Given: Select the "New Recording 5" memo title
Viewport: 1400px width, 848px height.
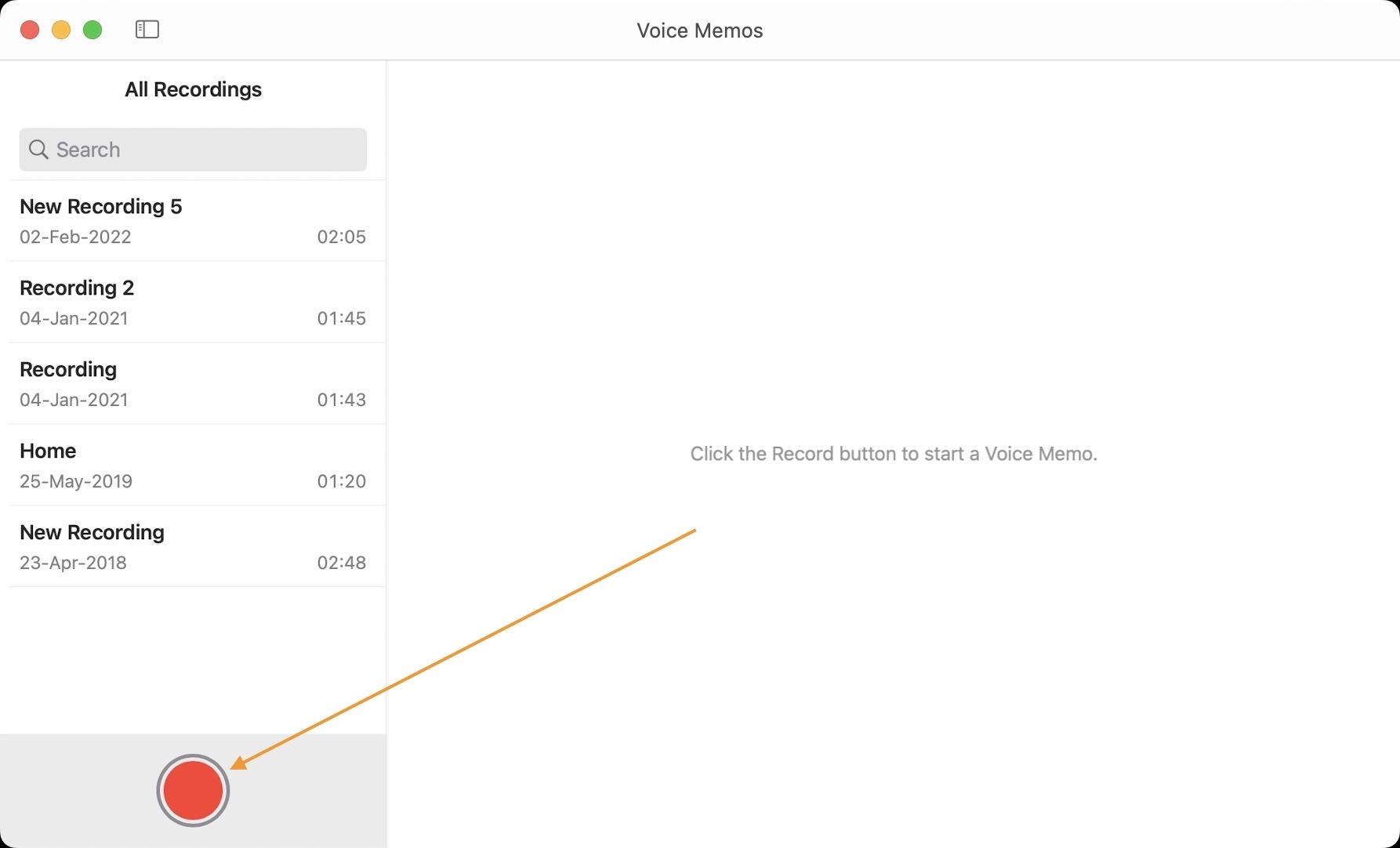Looking at the screenshot, I should pyautogui.click(x=101, y=206).
